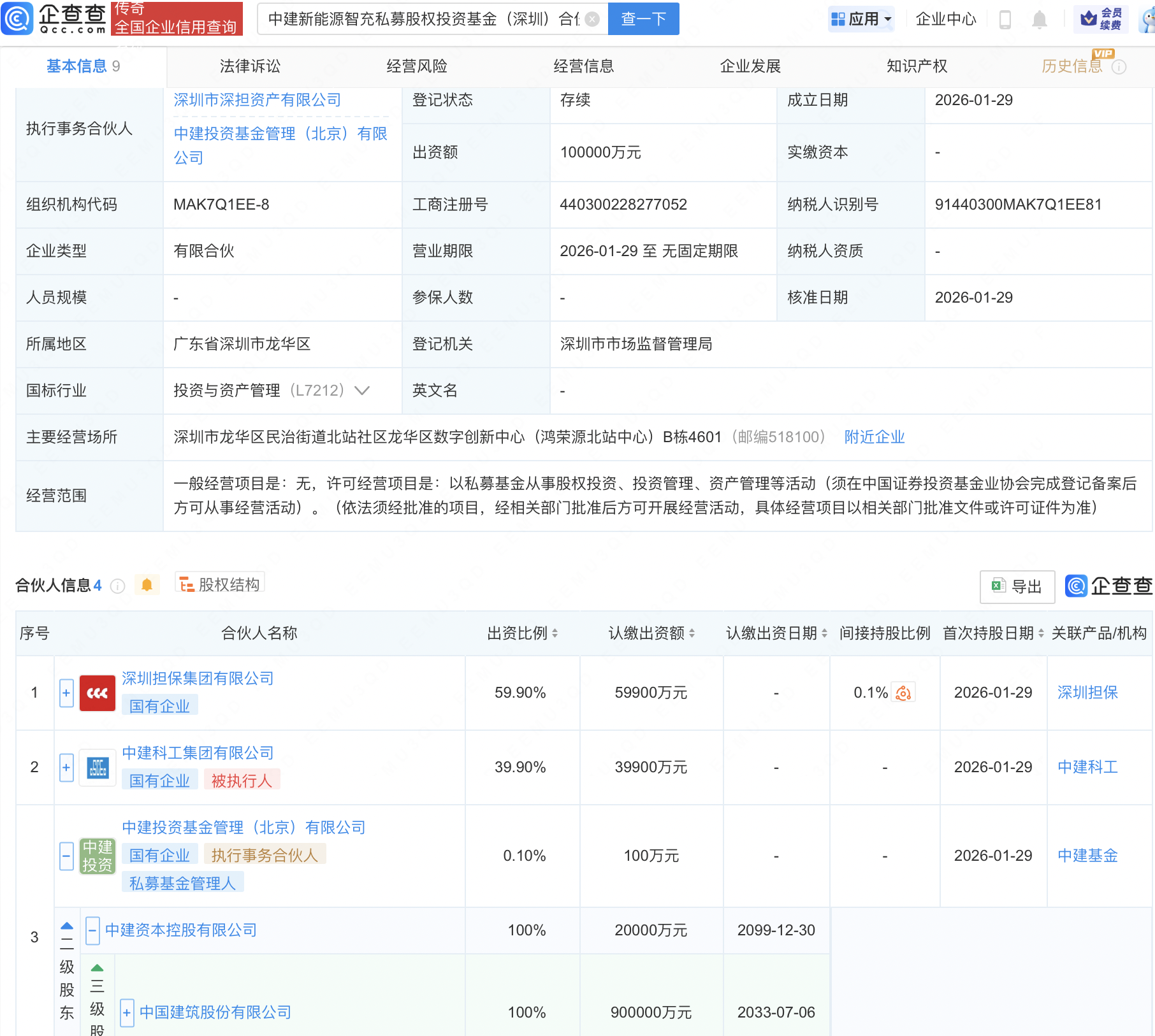Viewport: 1155px width, 1036px height.
Task: Expand 中建科工集团有限公司 shareholder row
Action: [66, 768]
